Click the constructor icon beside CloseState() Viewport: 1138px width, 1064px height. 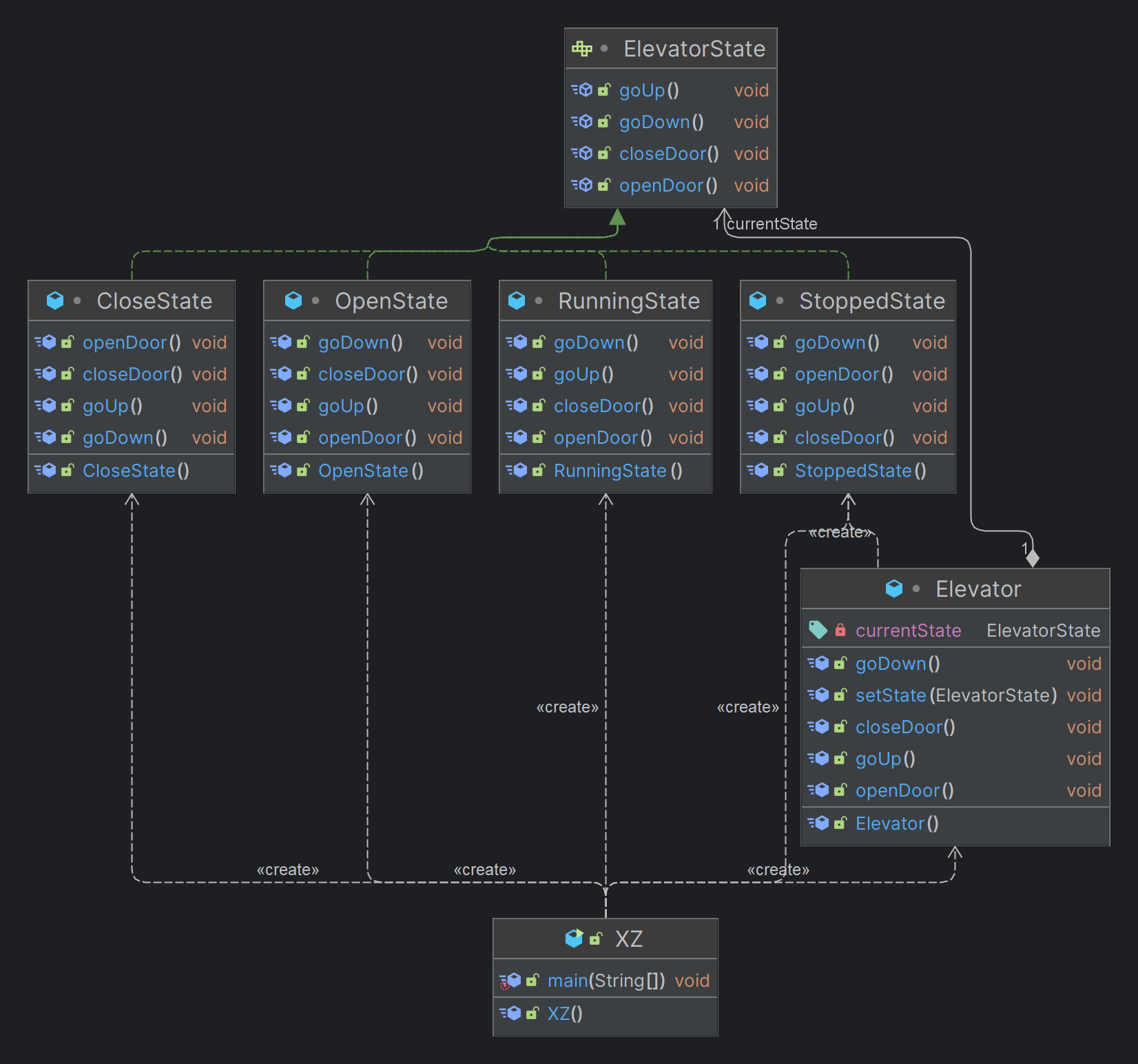45,470
